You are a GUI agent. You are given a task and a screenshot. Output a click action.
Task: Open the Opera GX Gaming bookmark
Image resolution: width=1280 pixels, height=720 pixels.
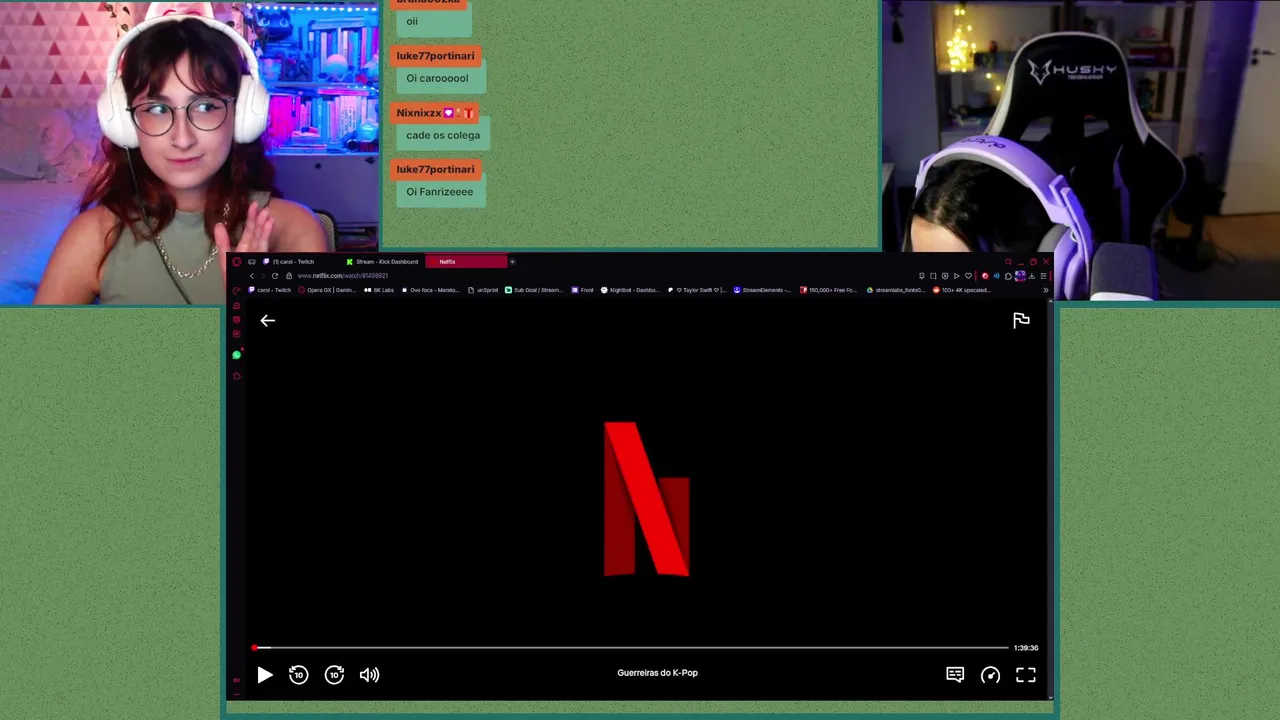pyautogui.click(x=327, y=290)
